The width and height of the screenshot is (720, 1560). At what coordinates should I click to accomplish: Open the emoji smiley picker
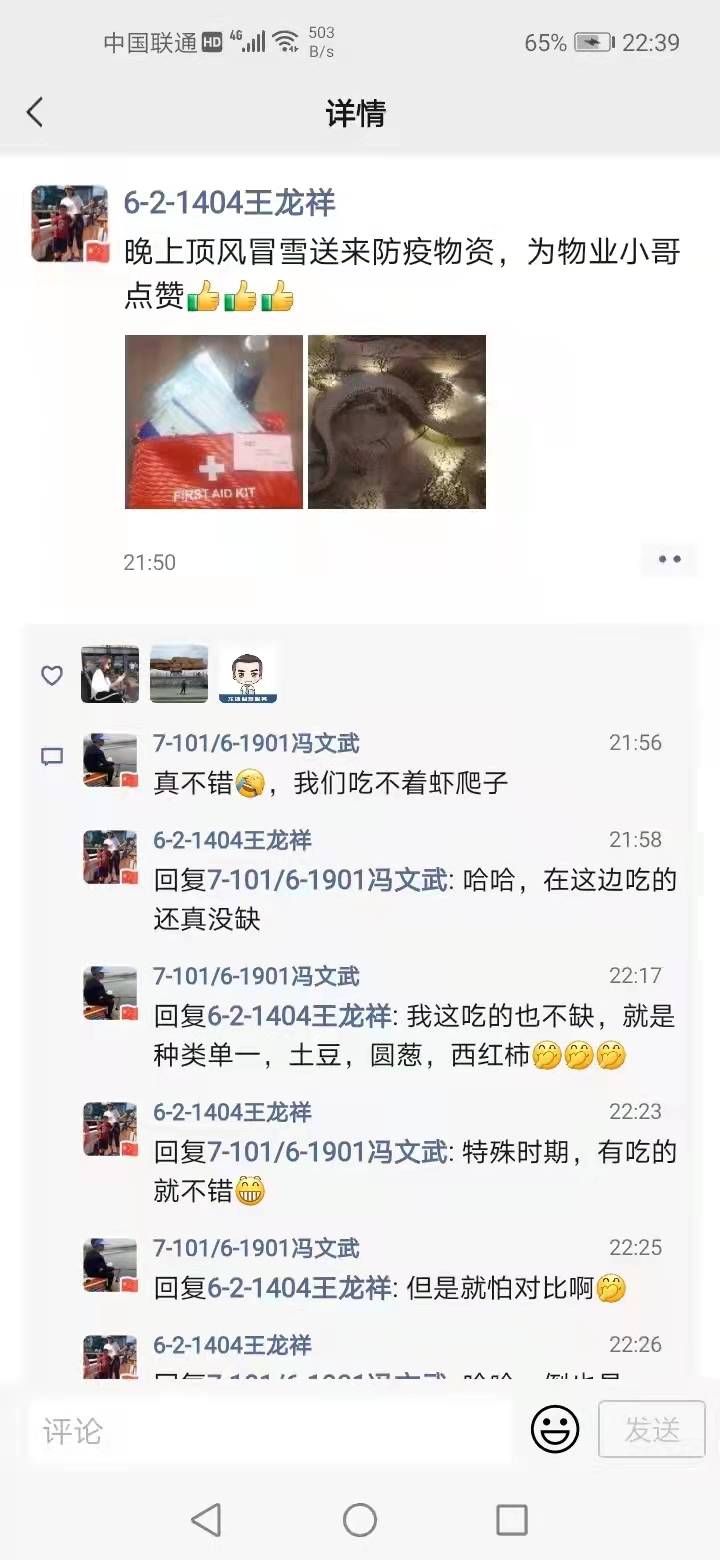coord(555,1429)
